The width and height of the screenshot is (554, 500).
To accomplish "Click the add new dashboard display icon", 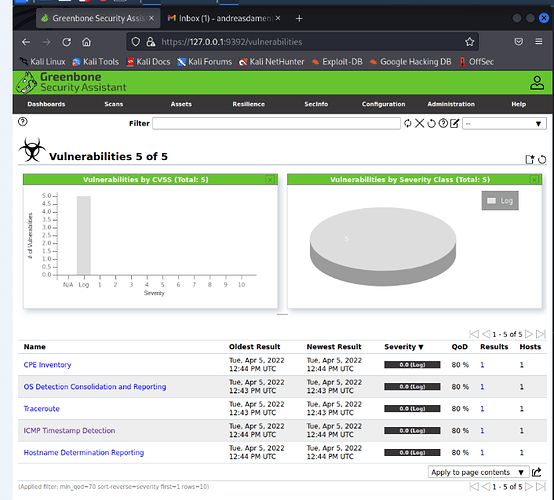I will pos(529,159).
